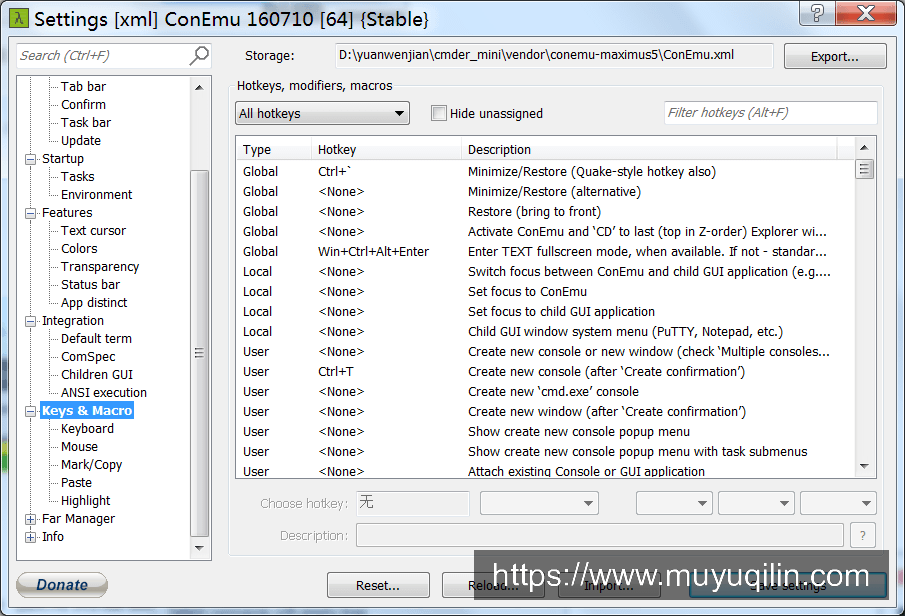Open the Highlight settings page

(x=85, y=501)
